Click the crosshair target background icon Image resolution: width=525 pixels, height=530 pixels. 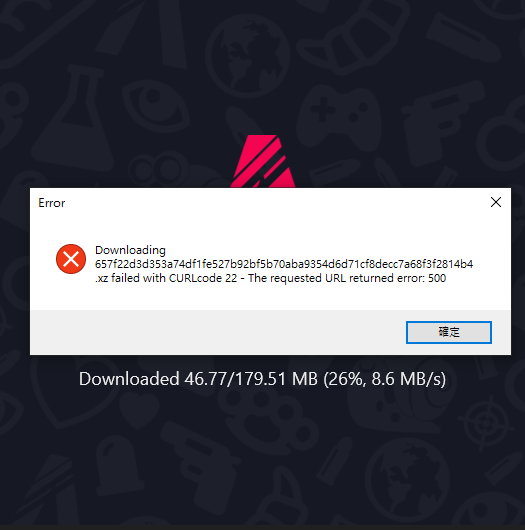pos(485,423)
